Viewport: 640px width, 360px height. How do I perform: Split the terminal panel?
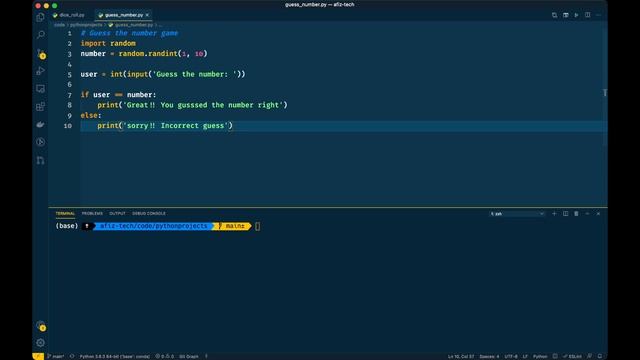click(565, 213)
